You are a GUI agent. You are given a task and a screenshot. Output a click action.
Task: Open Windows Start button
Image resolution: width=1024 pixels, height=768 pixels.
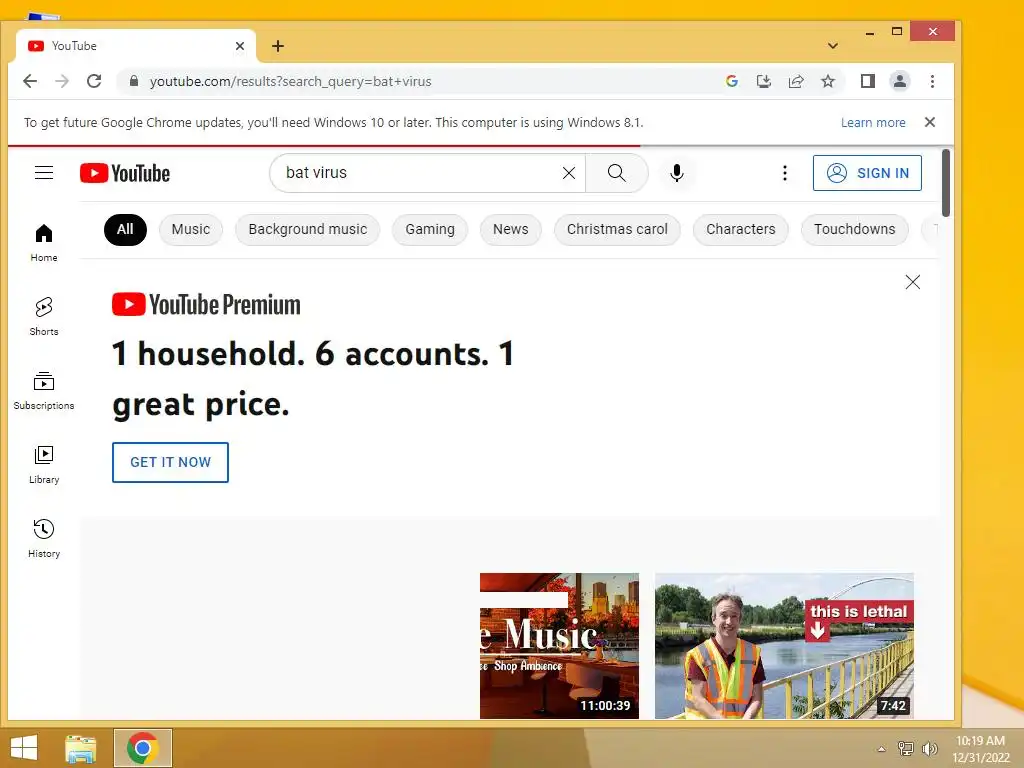24,748
